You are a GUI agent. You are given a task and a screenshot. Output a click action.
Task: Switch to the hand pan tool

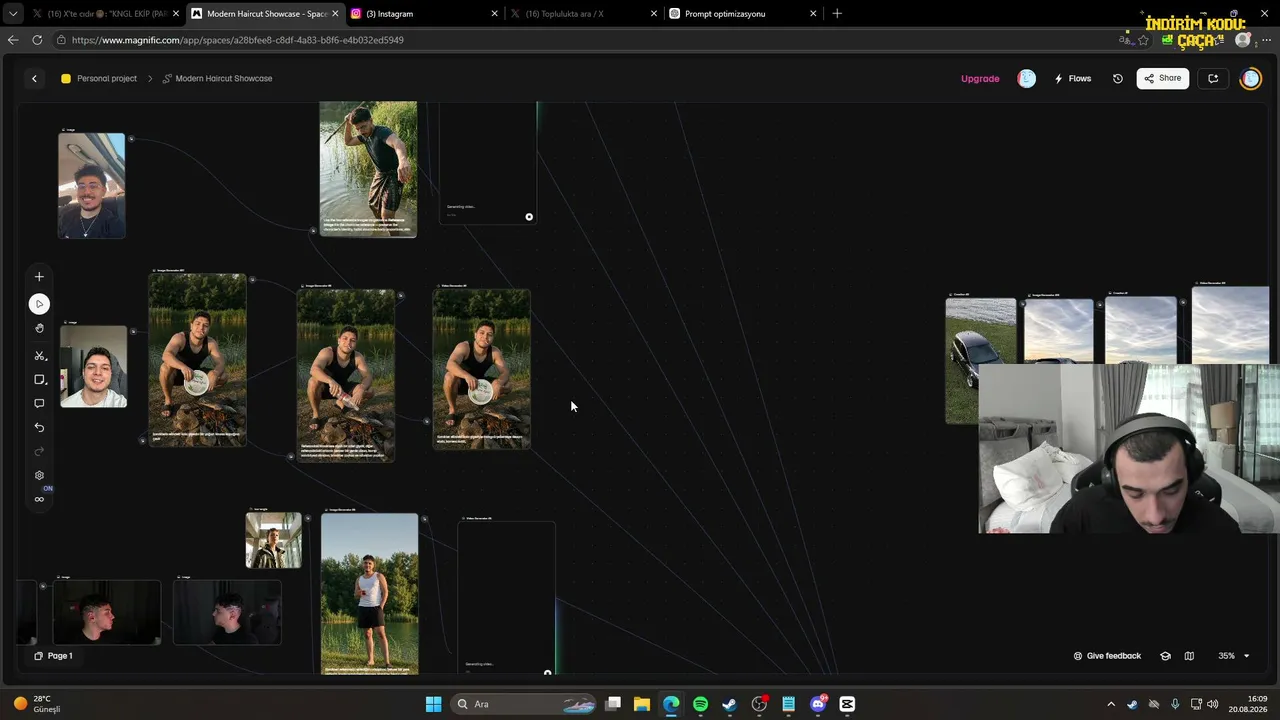click(39, 328)
